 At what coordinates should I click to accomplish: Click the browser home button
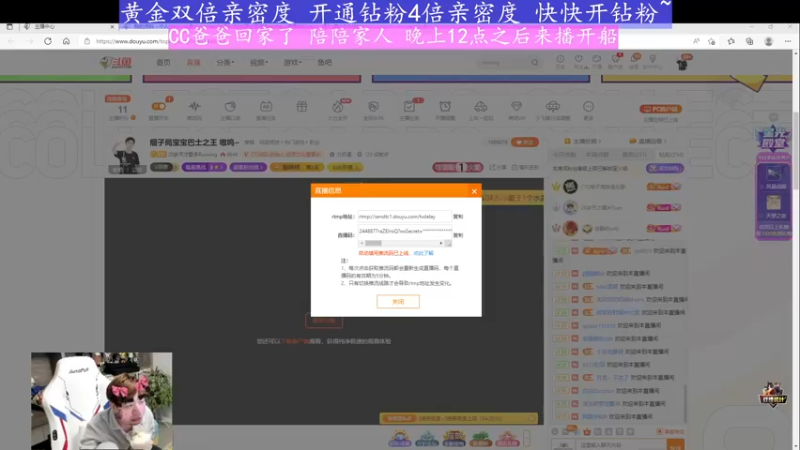click(66, 41)
